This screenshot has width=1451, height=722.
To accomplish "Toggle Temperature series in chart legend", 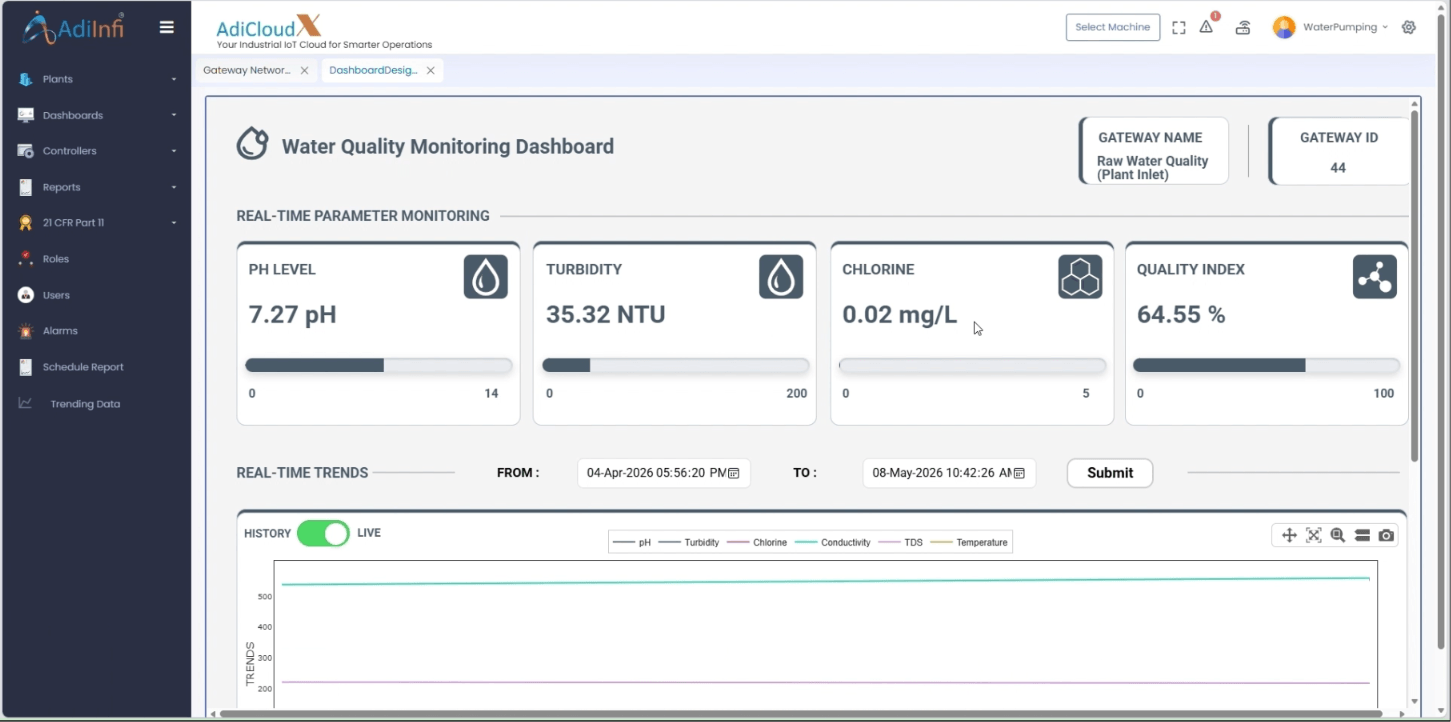I will pos(969,542).
